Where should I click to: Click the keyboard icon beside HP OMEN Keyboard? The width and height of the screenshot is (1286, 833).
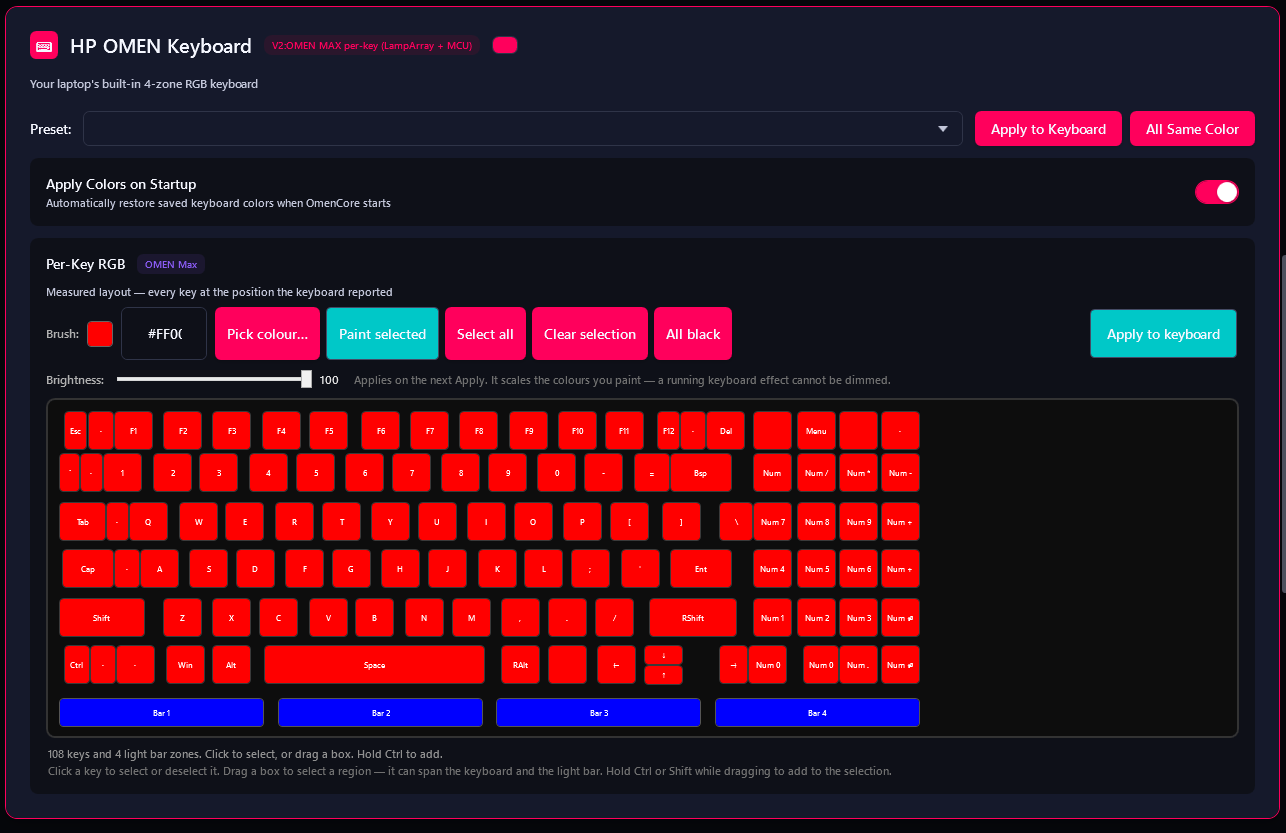tap(44, 45)
